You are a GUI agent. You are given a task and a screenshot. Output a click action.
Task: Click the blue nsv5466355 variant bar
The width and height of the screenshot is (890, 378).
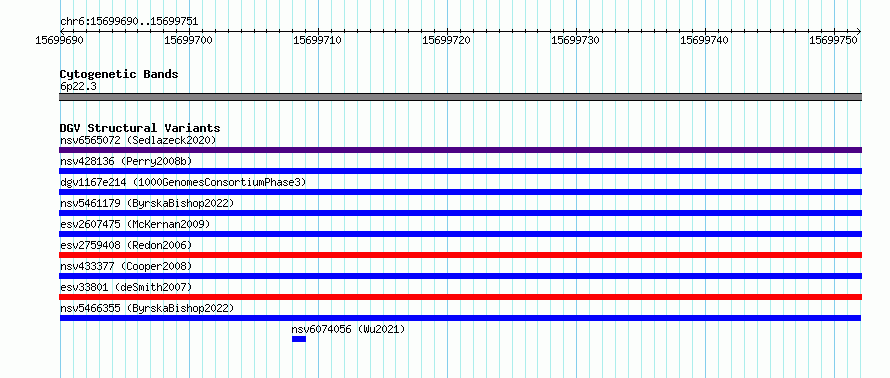pyautogui.click(x=460, y=318)
